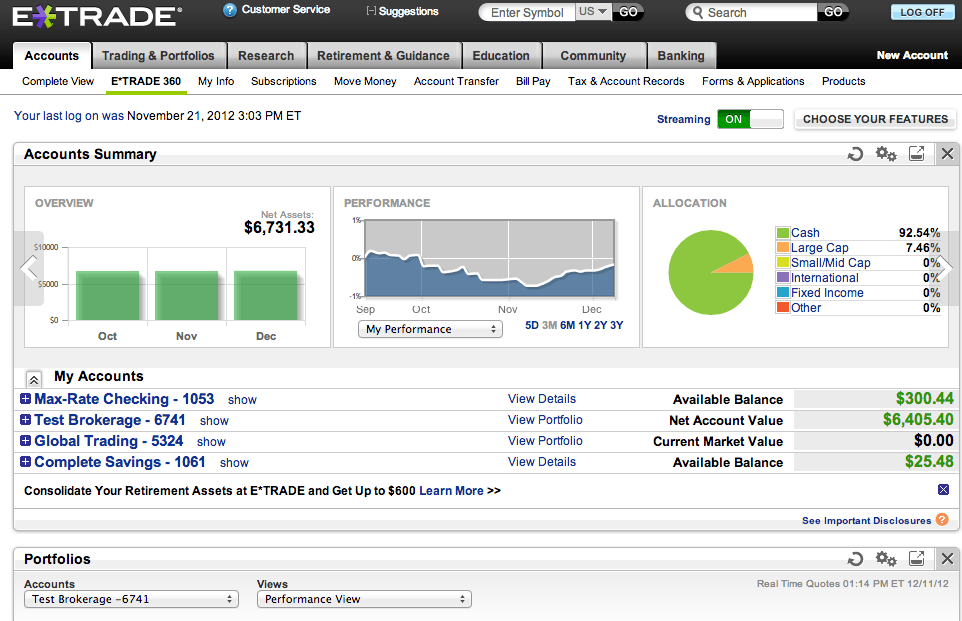Image resolution: width=962 pixels, height=621 pixels.
Task: Click the search magnifying glass icon
Action: tap(699, 12)
